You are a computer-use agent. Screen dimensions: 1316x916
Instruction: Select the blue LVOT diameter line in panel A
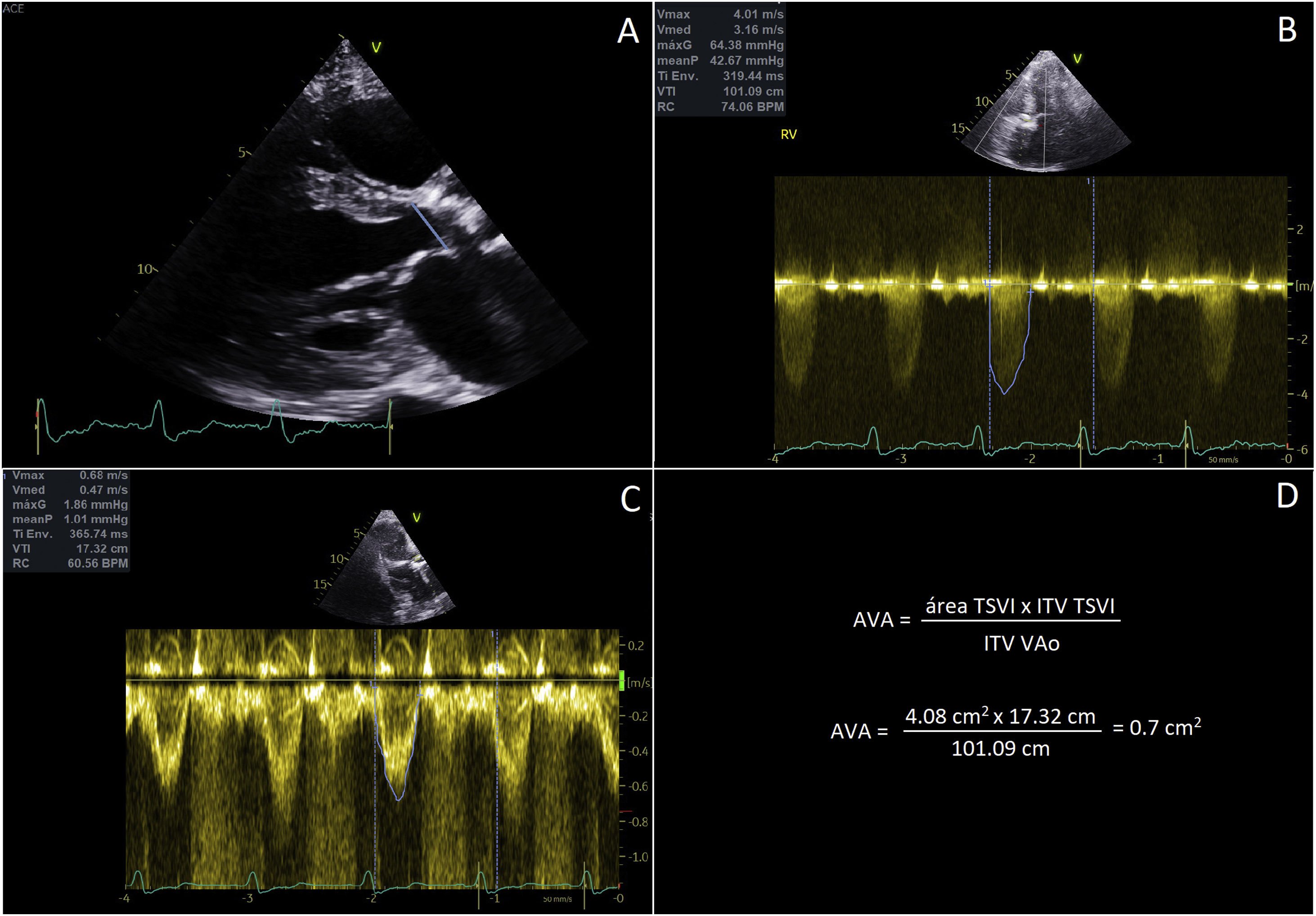point(429,226)
